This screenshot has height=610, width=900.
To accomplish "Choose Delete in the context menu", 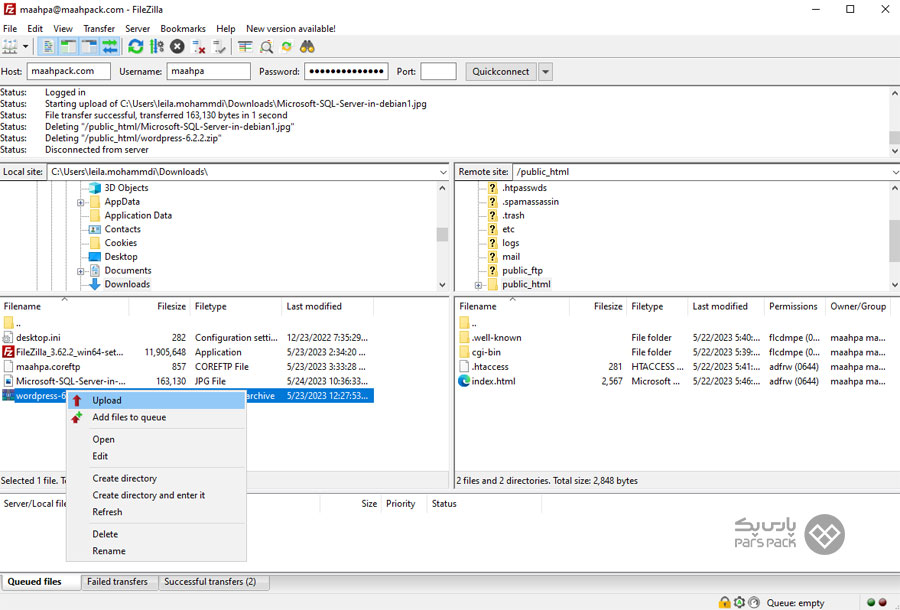I will (x=156, y=534).
